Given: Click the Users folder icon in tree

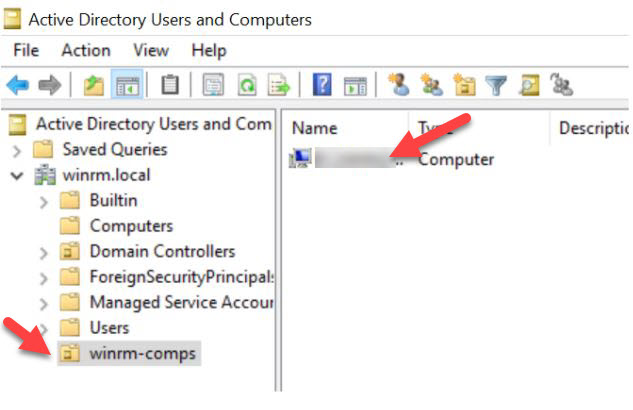Looking at the screenshot, I should [70, 327].
